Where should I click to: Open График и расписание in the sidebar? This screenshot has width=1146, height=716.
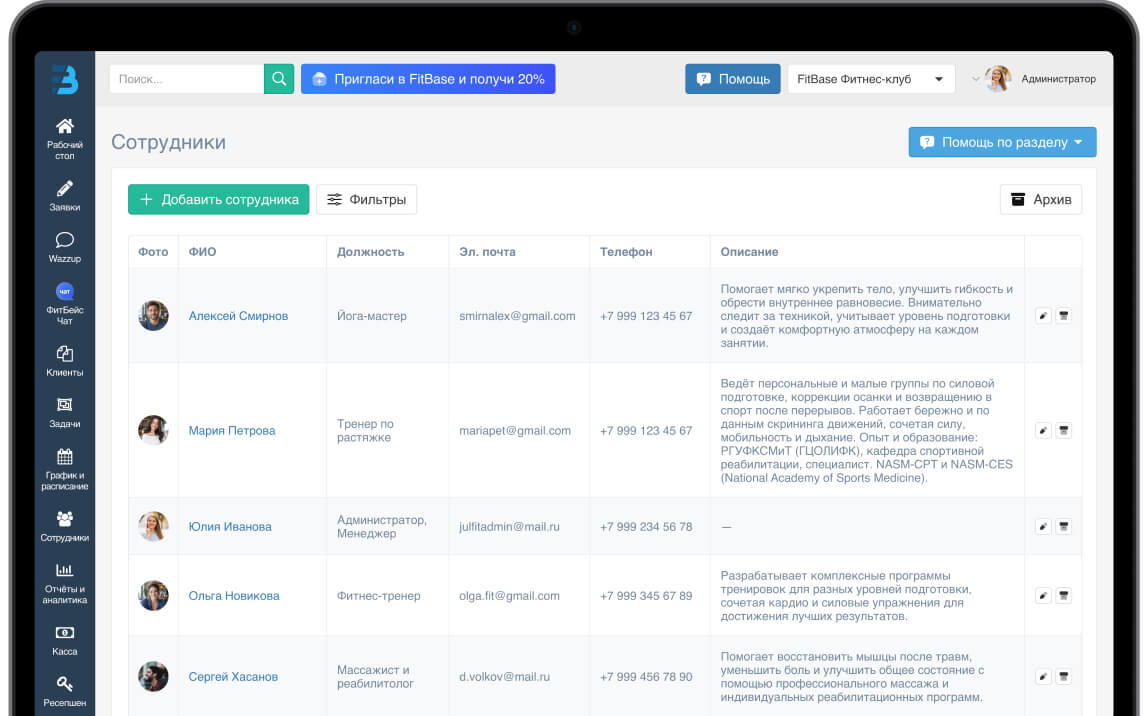pos(64,469)
